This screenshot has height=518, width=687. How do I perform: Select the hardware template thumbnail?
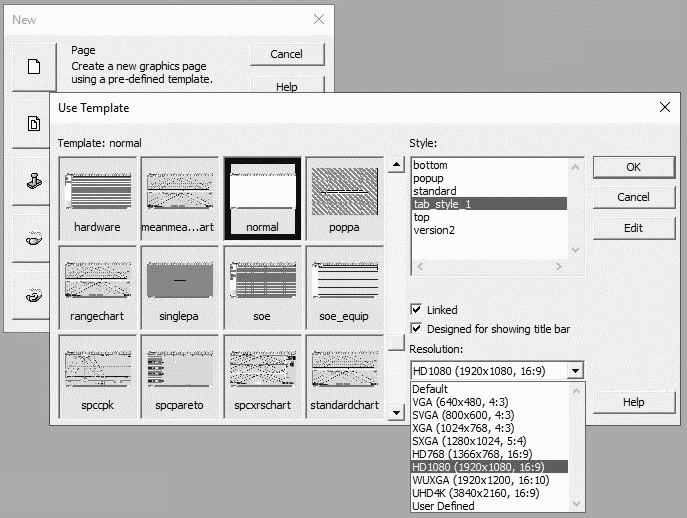98,199
